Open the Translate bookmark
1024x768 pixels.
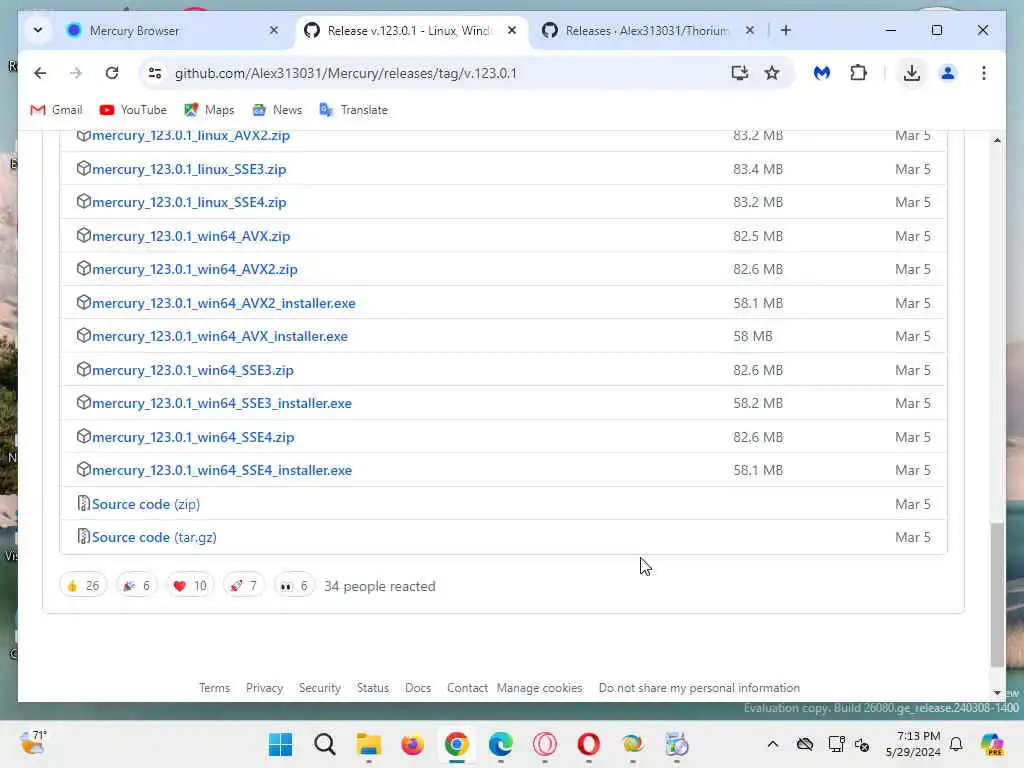(x=353, y=110)
